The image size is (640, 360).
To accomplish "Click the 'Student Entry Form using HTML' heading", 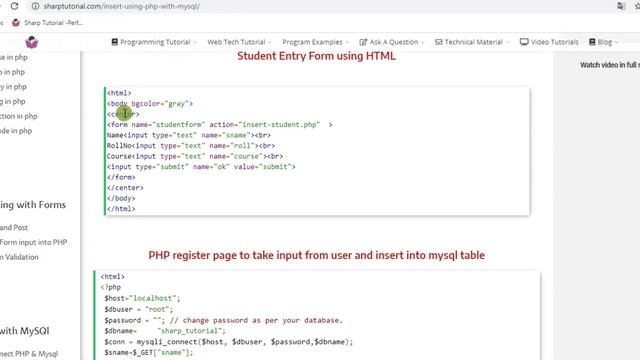I will [316, 56].
